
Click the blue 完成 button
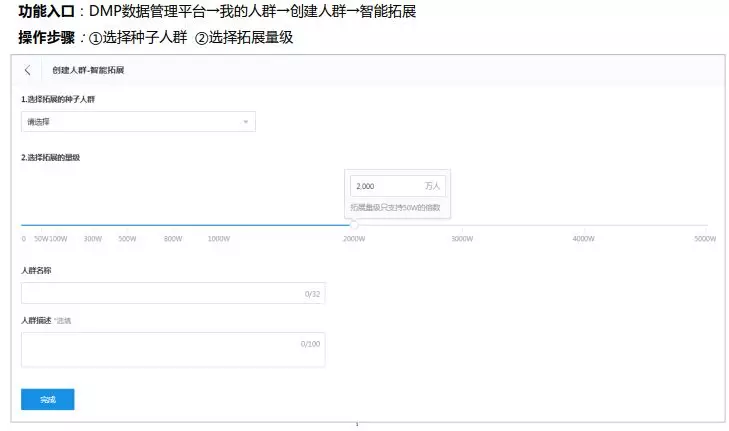pos(47,399)
